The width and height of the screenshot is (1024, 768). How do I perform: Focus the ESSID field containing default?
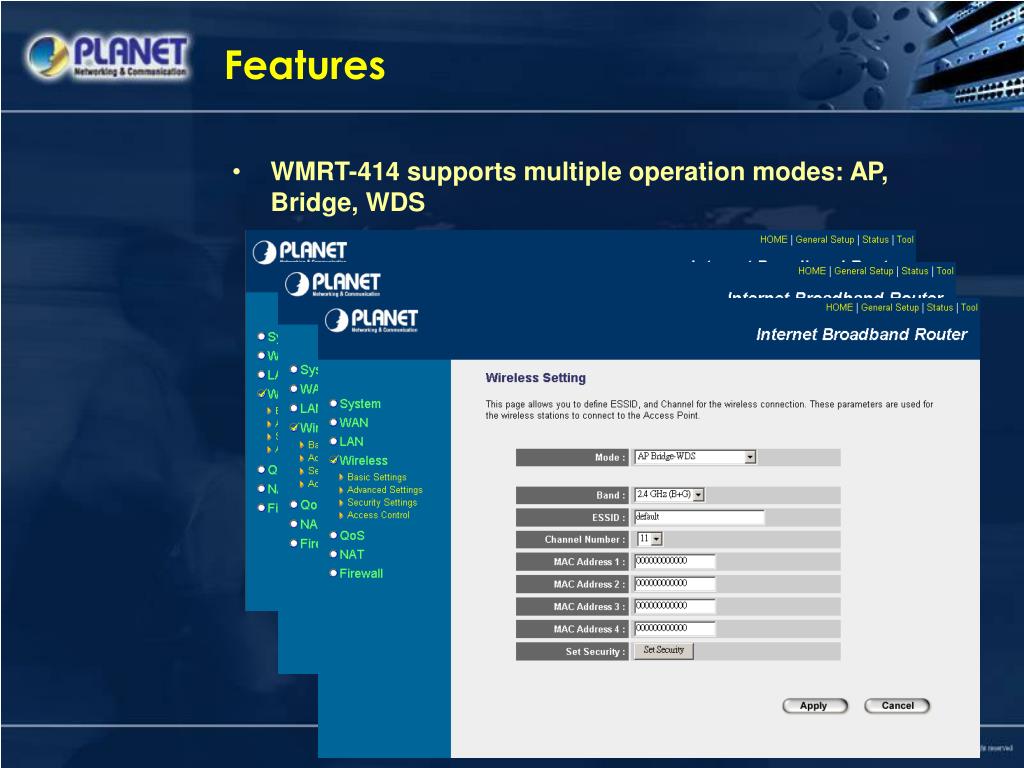pyautogui.click(x=699, y=517)
